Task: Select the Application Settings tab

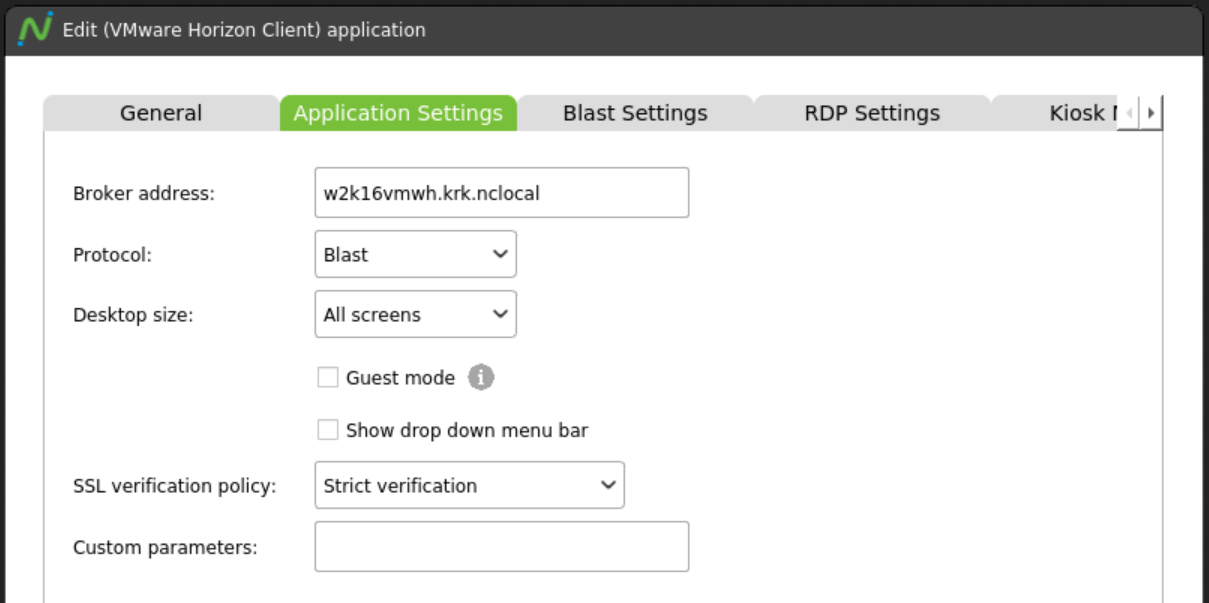Action: (x=398, y=113)
